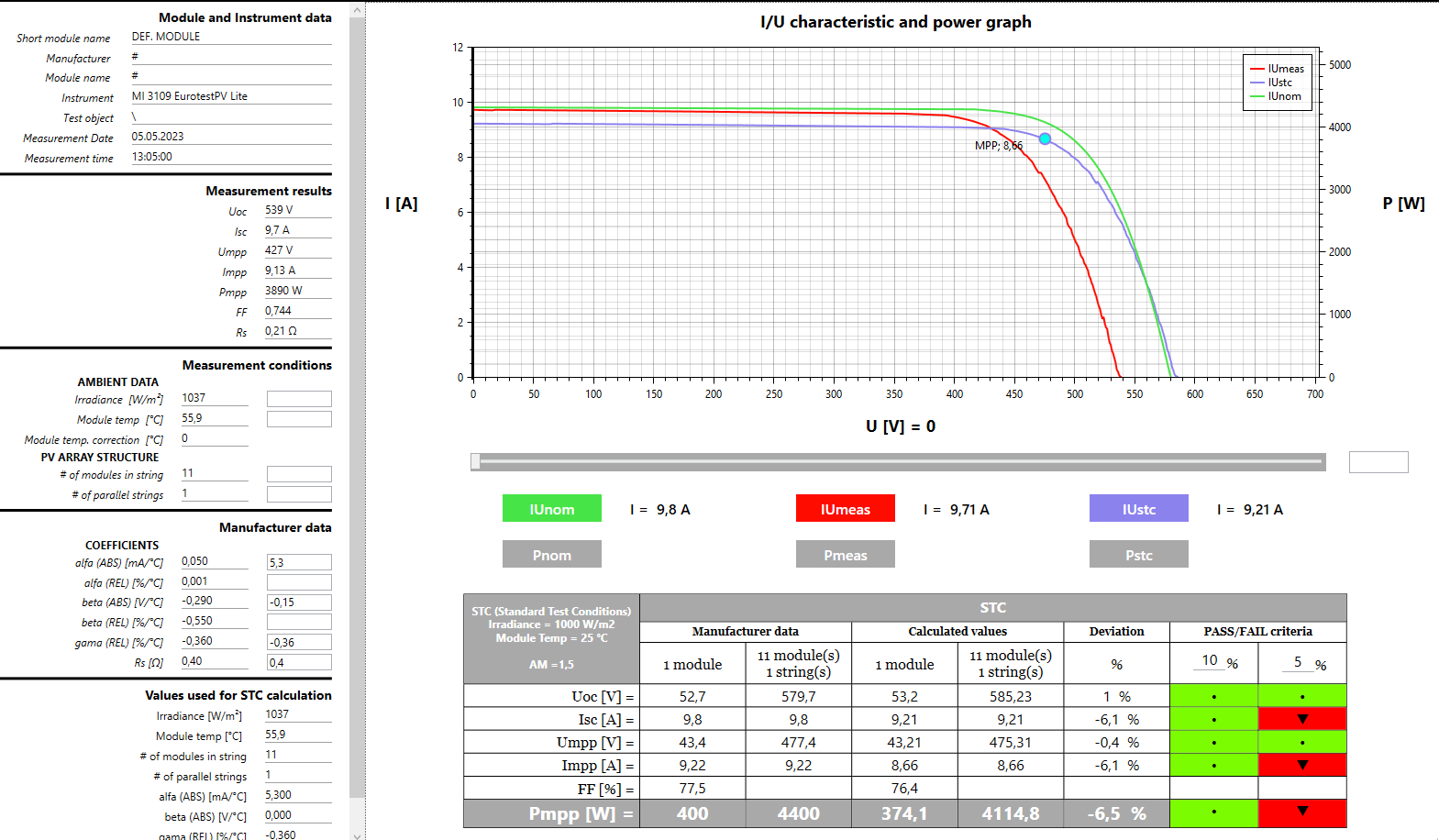Click the green IUnom button
This screenshot has width=1439, height=840.
point(551,509)
